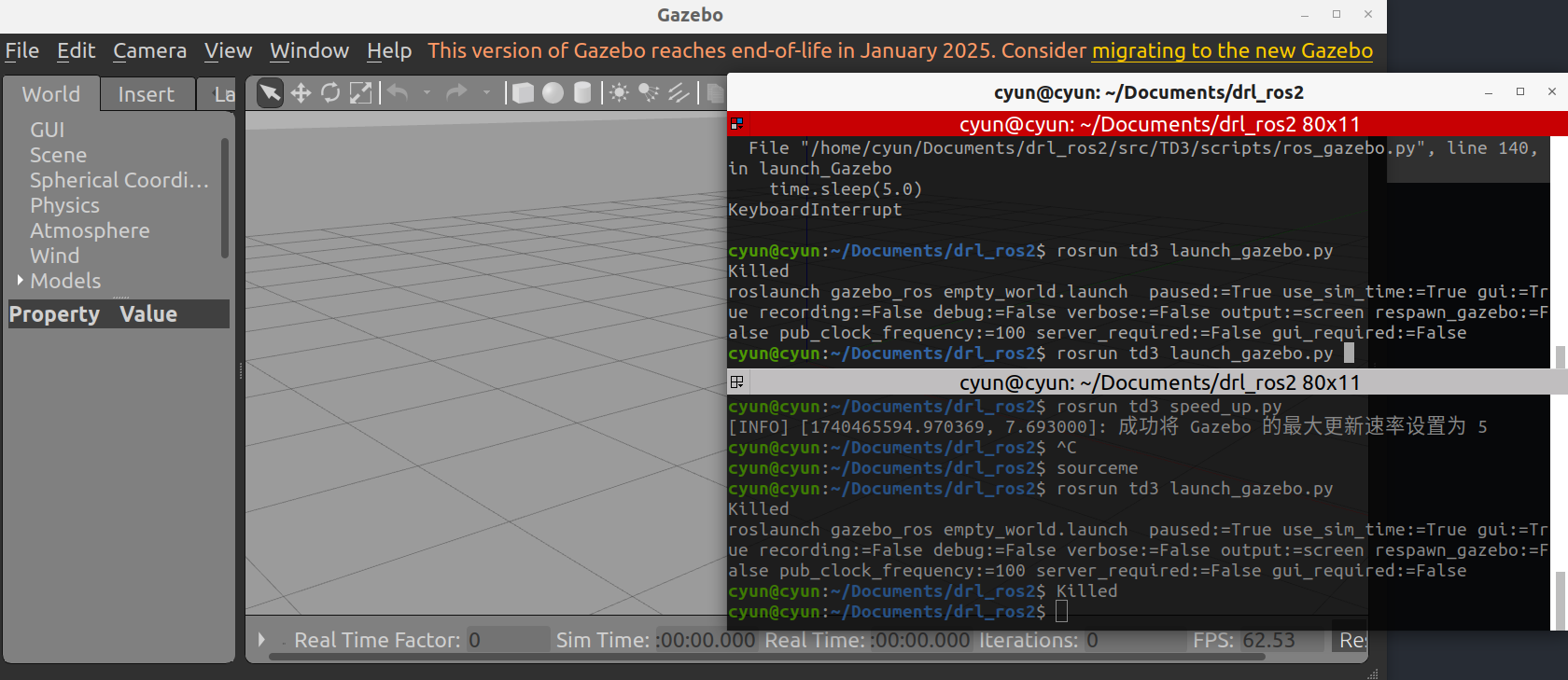Switch to the World tab
This screenshot has width=1568, height=680.
pos(51,94)
